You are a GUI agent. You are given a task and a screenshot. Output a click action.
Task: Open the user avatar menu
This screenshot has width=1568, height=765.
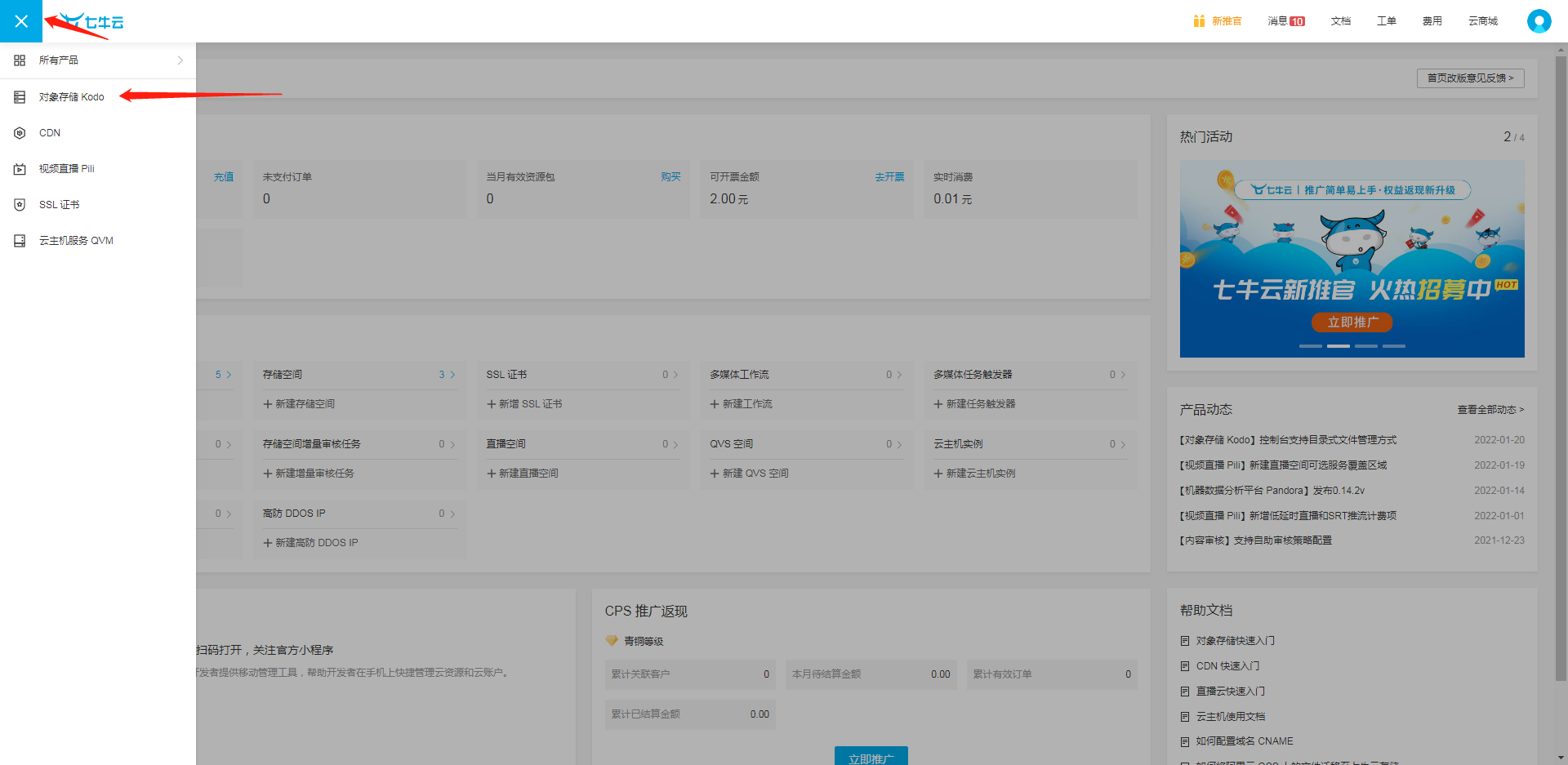[x=1539, y=21]
